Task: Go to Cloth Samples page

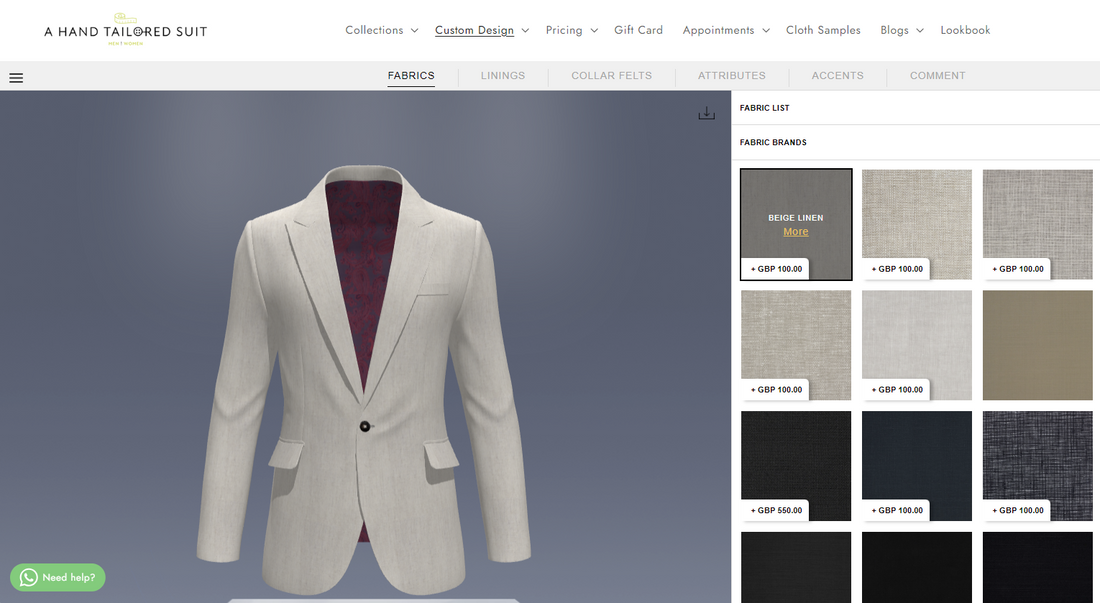Action: [x=823, y=30]
